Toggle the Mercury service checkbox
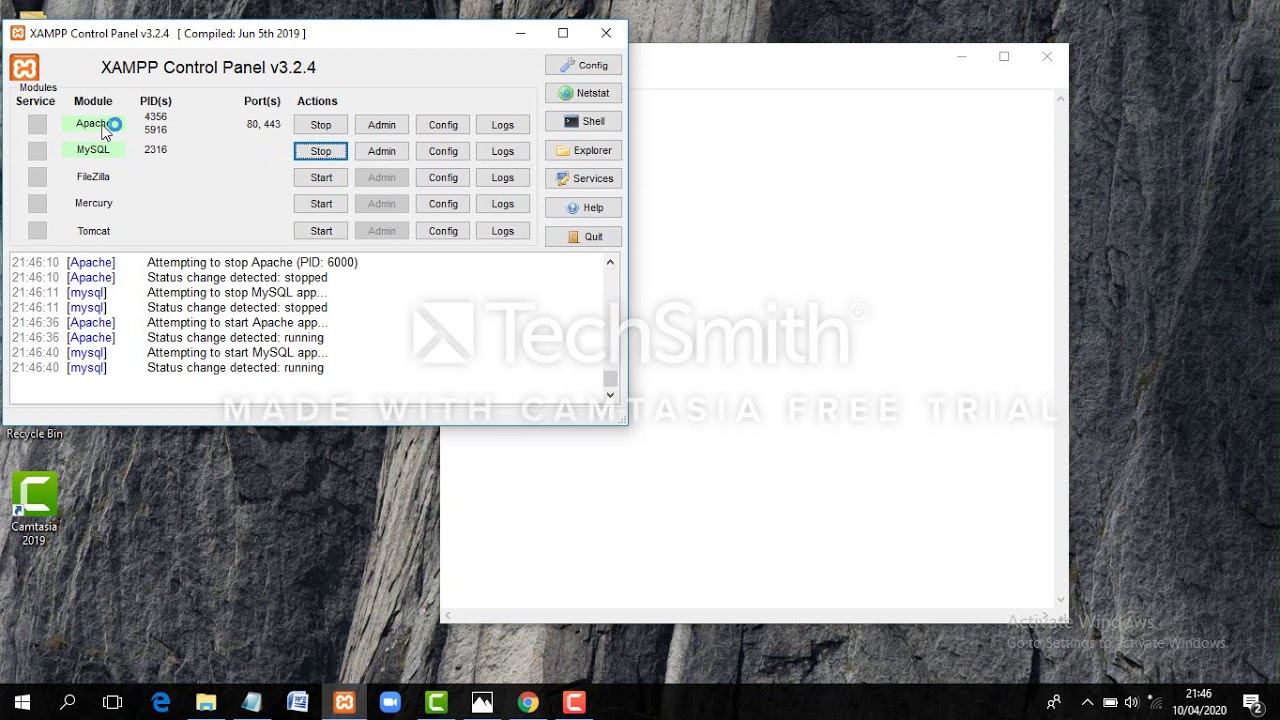This screenshot has width=1280, height=720. [x=37, y=203]
